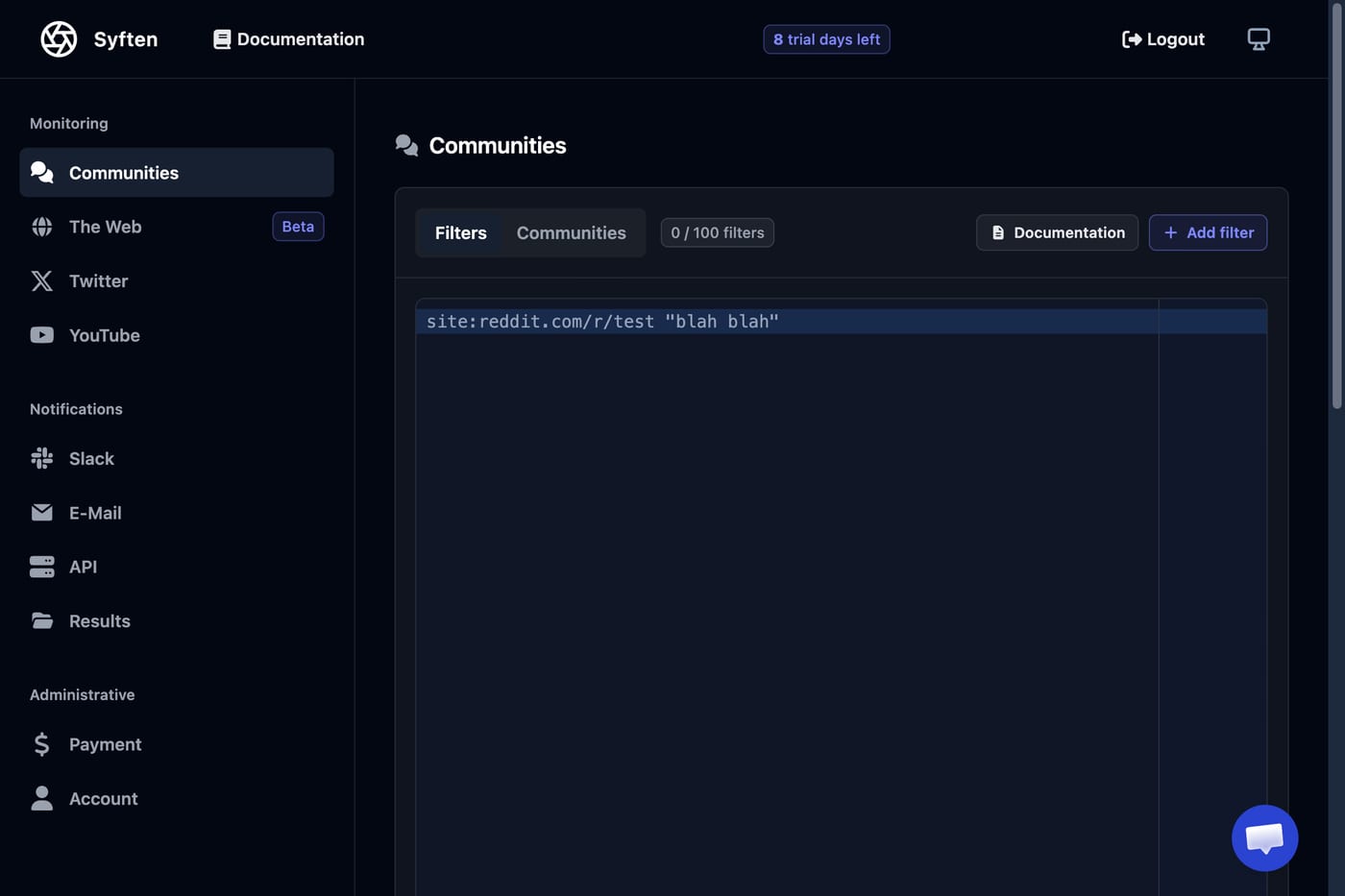
Task: Open The Web monitoring page
Action: (x=177, y=227)
